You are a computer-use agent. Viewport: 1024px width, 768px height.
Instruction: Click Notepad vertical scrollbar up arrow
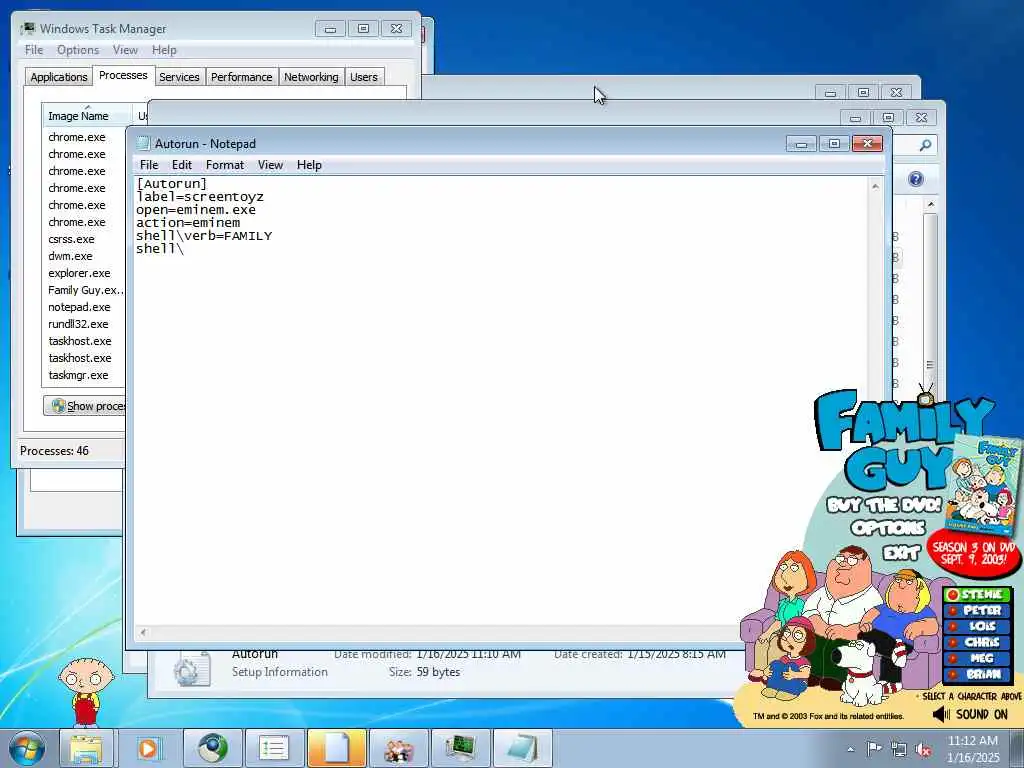coord(875,186)
